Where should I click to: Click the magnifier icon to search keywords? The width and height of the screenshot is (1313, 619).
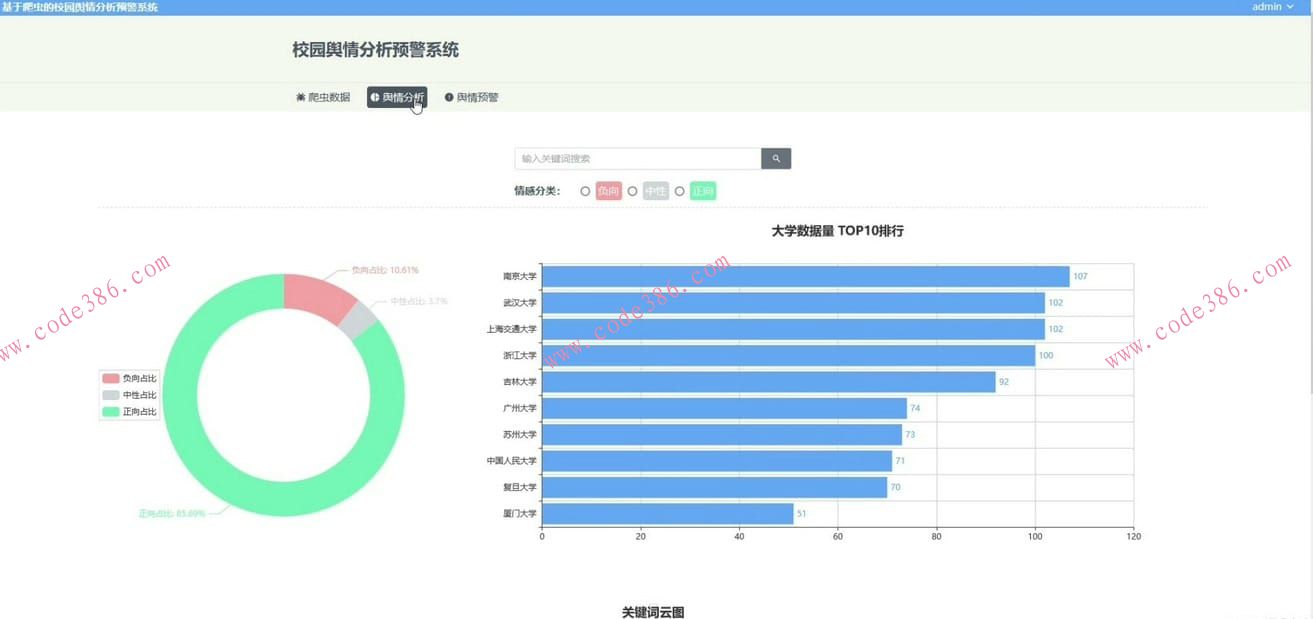point(775,158)
